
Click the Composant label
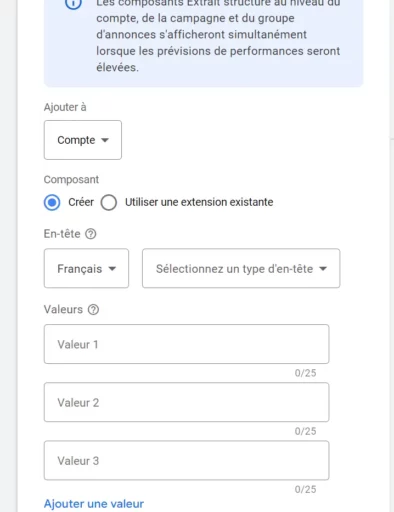71,180
